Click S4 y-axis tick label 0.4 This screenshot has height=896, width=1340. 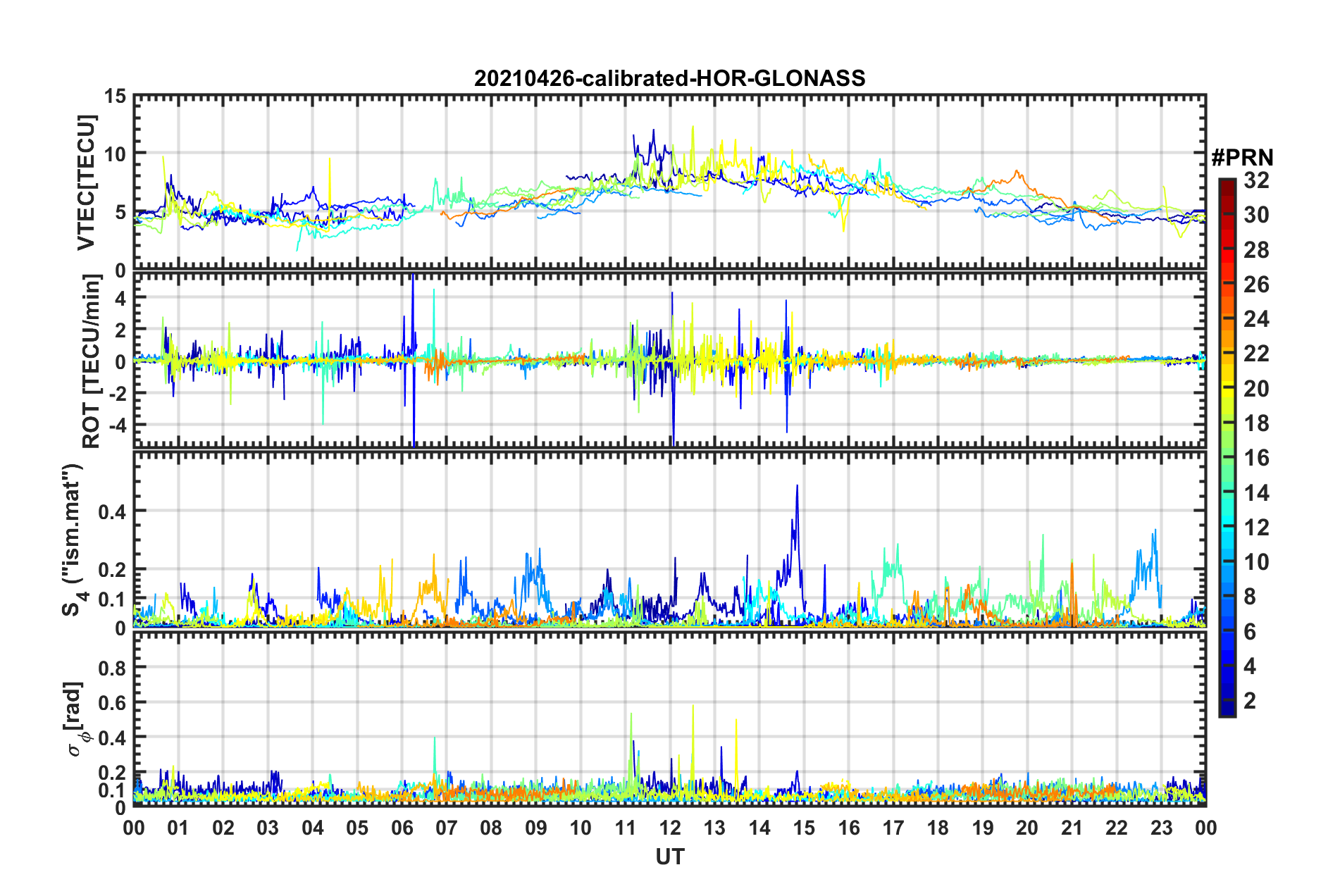(x=112, y=511)
